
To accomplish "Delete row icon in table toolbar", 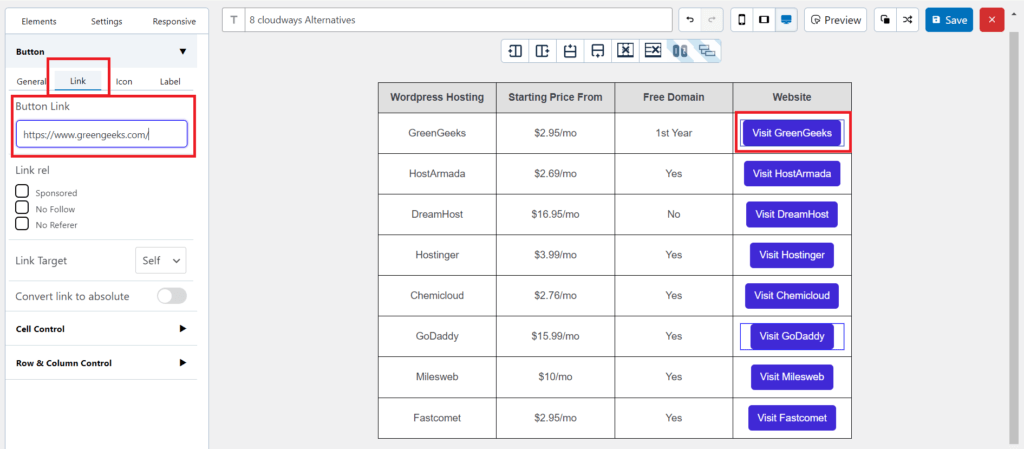I will point(652,50).
